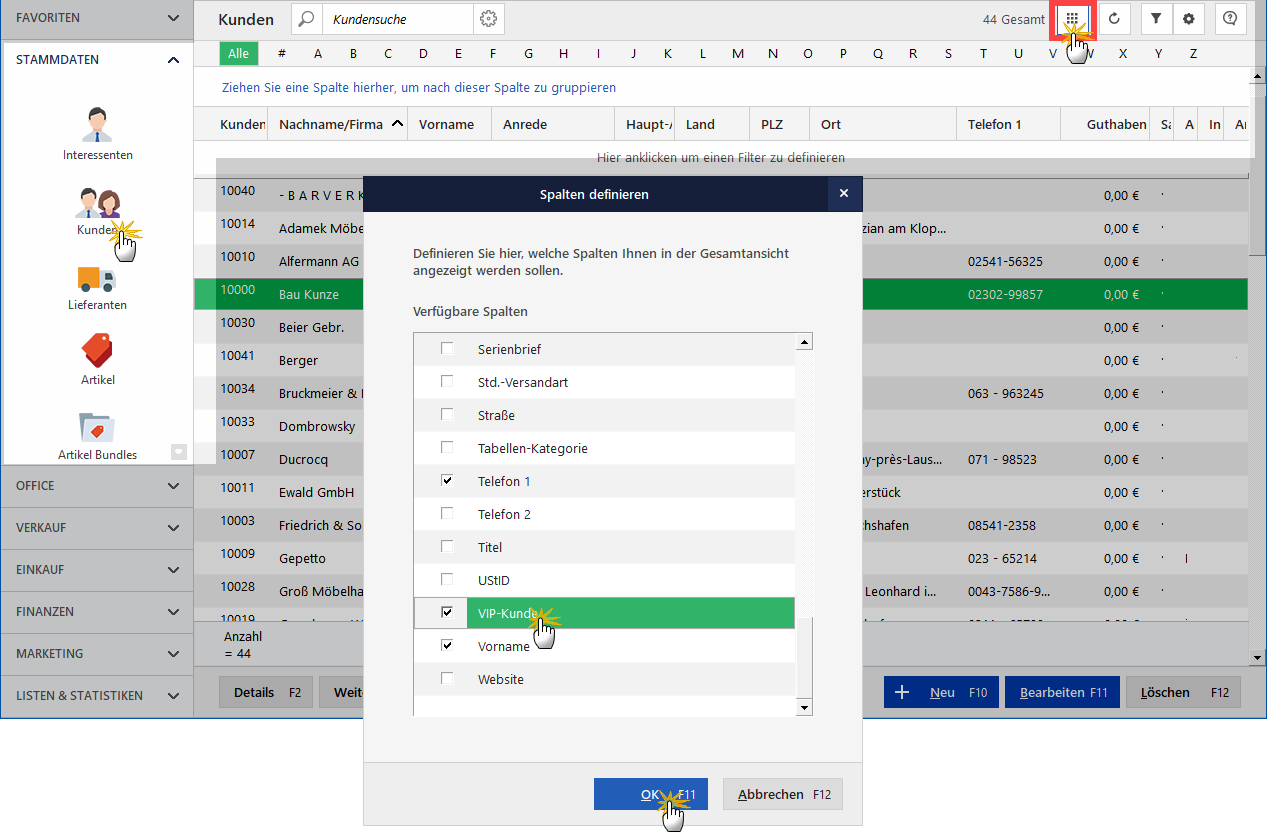This screenshot has height=834, width=1267.
Task: Click the Details F2 button
Action: (x=265, y=692)
